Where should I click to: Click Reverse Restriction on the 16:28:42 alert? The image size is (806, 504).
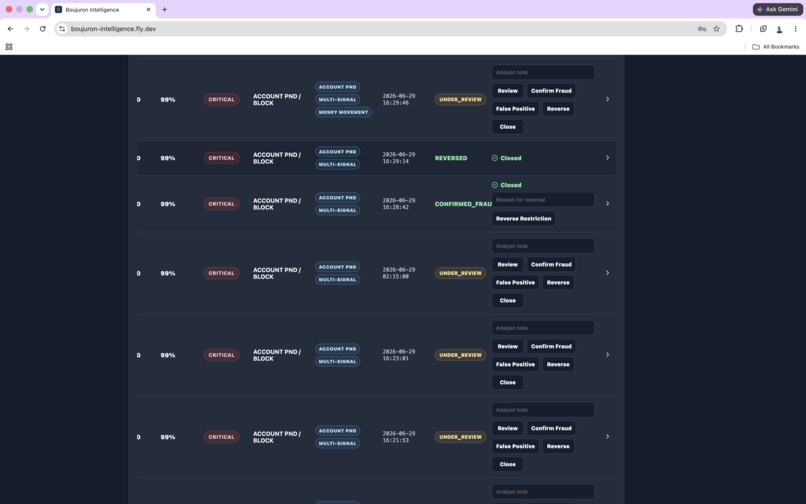(x=523, y=219)
